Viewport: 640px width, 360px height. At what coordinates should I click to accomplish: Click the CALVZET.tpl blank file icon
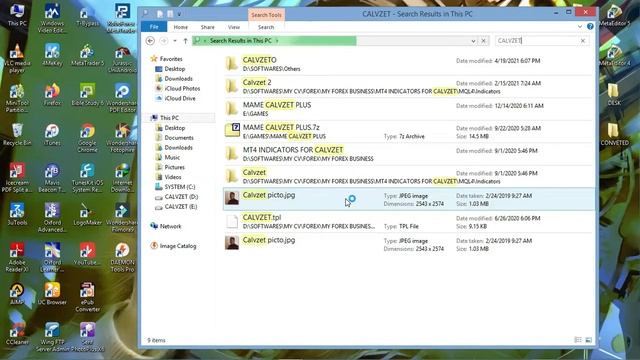232,221
